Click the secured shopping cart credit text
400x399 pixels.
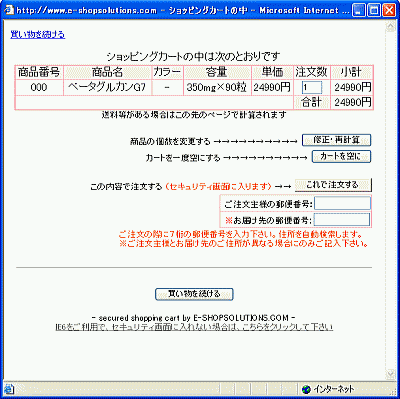click(193, 318)
